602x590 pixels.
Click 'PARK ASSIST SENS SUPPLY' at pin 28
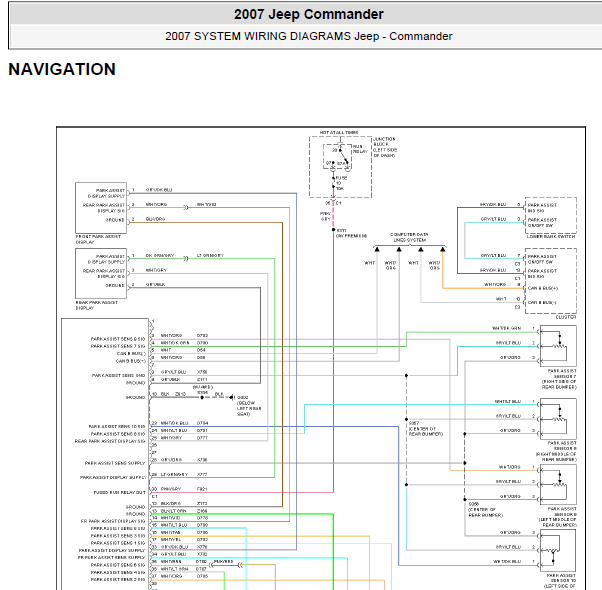click(x=115, y=463)
